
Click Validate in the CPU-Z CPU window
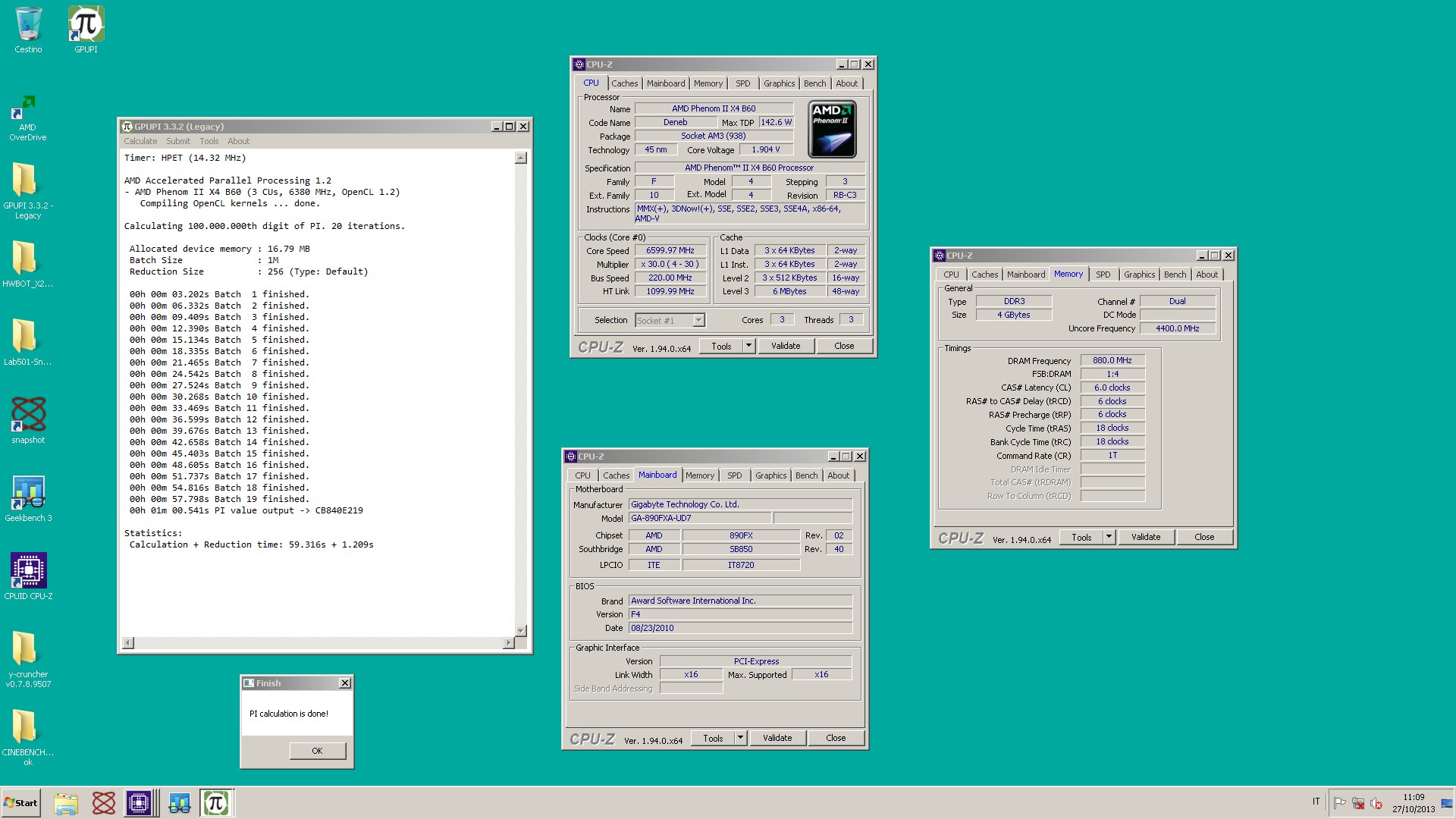click(786, 346)
